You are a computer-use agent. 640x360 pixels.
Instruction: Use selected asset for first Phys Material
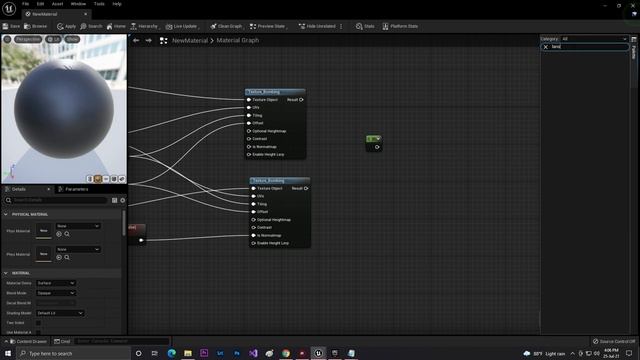click(x=59, y=234)
